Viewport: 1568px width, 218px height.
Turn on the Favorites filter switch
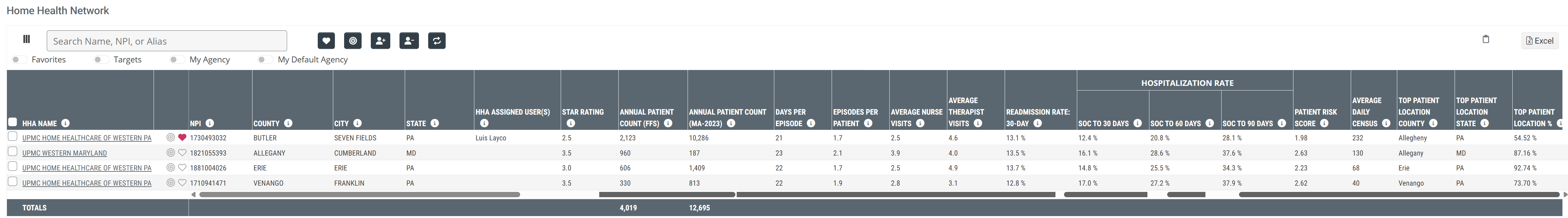[x=19, y=60]
